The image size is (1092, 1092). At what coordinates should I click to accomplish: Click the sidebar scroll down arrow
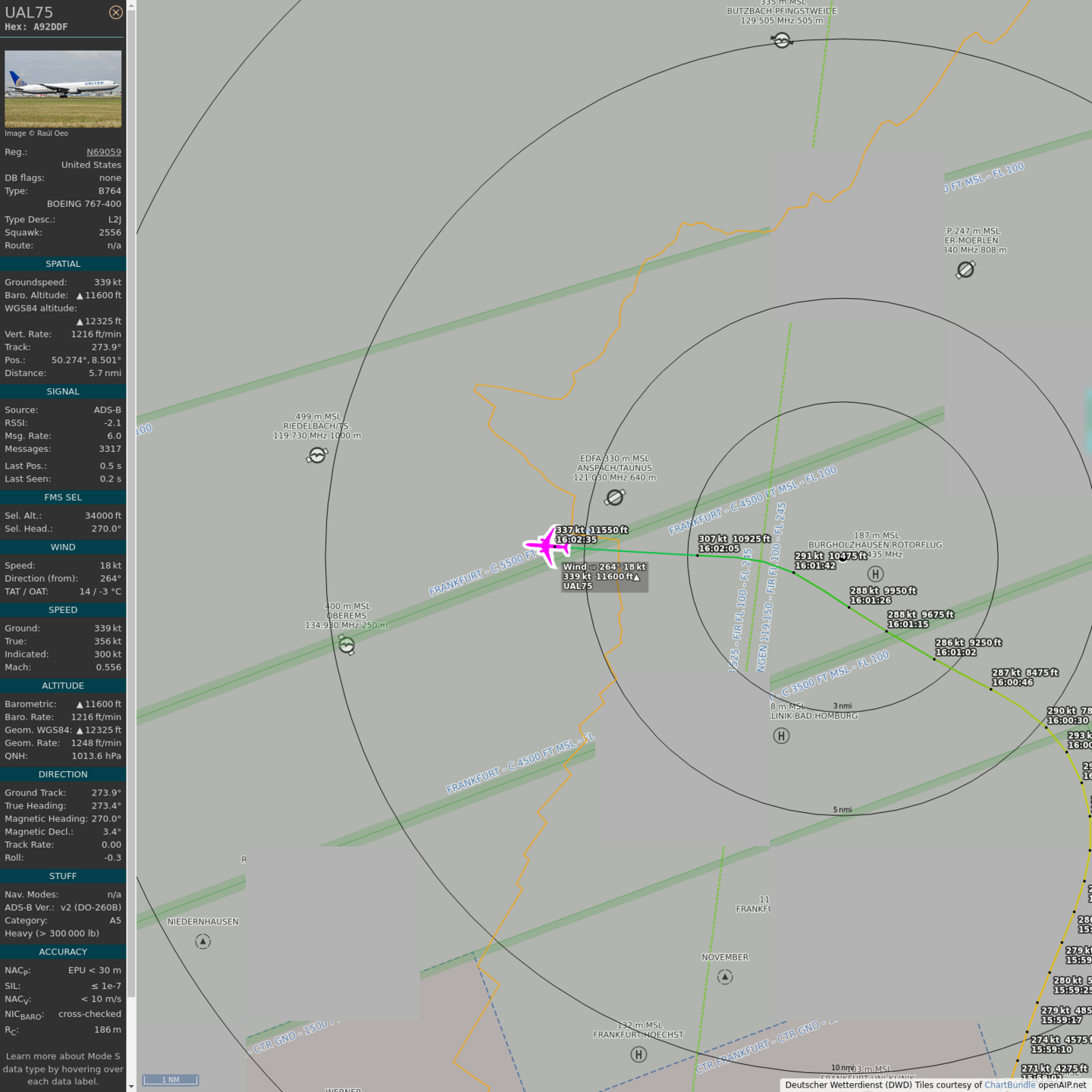(131, 1086)
